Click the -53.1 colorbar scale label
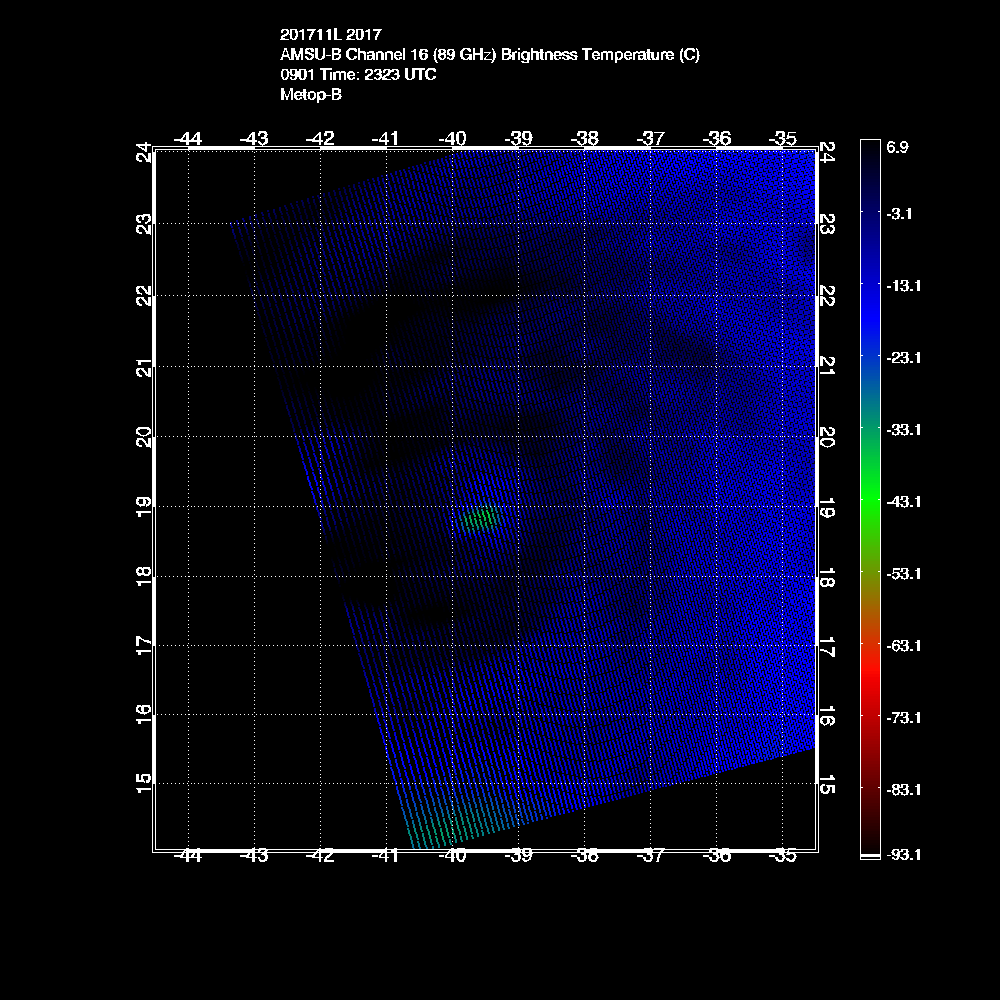 (x=903, y=573)
